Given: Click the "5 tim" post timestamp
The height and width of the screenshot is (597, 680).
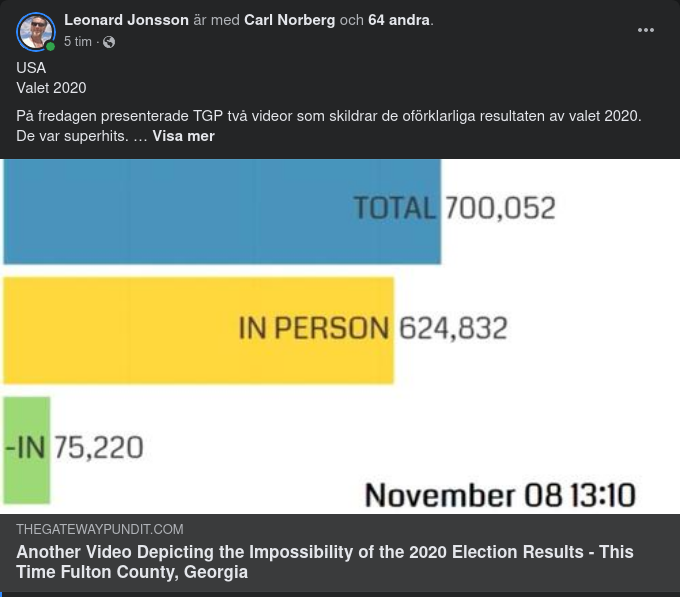Looking at the screenshot, I should click(78, 42).
